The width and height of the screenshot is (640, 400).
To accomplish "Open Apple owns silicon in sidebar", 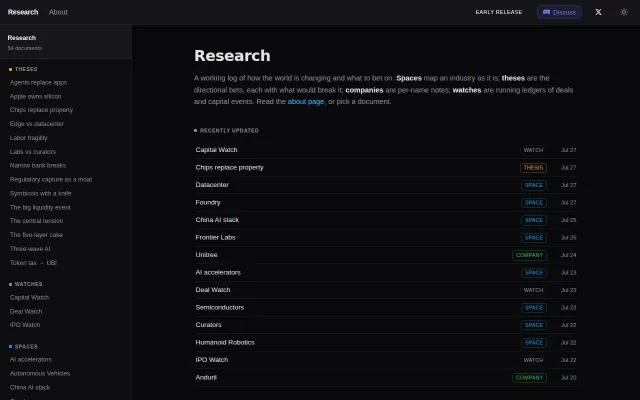I will [x=36, y=96].
